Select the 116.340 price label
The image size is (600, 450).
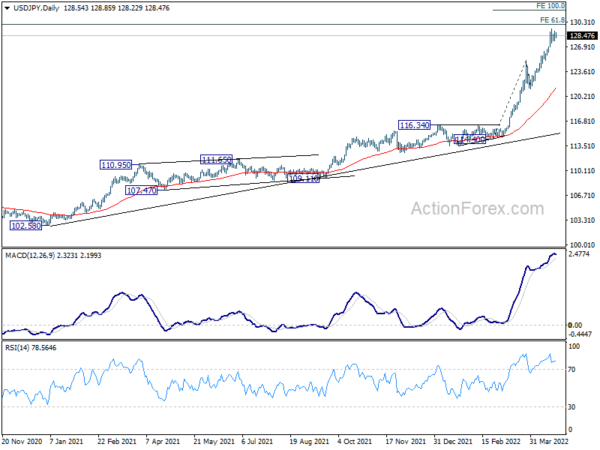pos(414,125)
